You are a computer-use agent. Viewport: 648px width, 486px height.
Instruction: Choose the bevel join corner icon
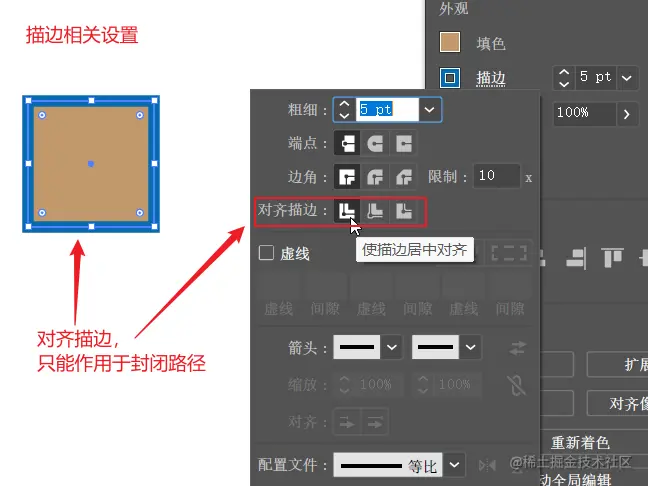pos(403,177)
